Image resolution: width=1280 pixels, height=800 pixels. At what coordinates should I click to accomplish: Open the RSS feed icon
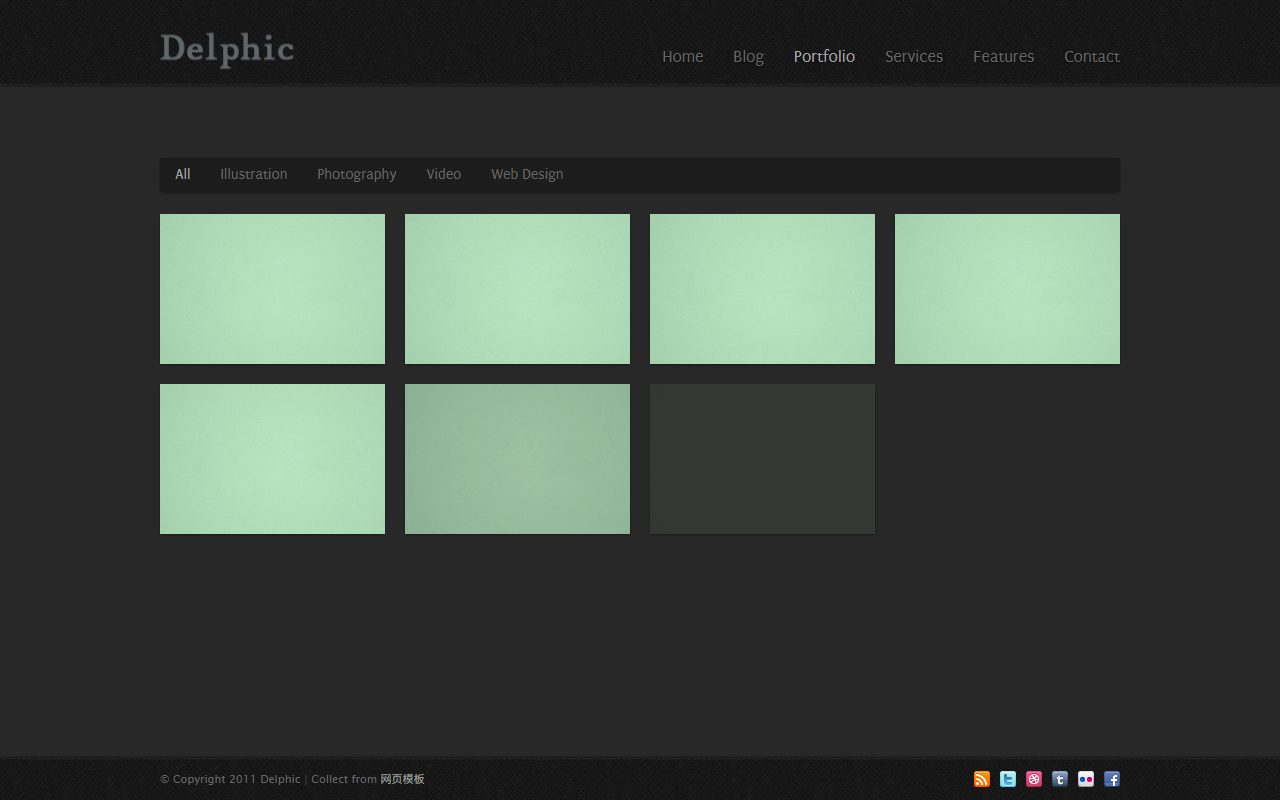tap(982, 779)
